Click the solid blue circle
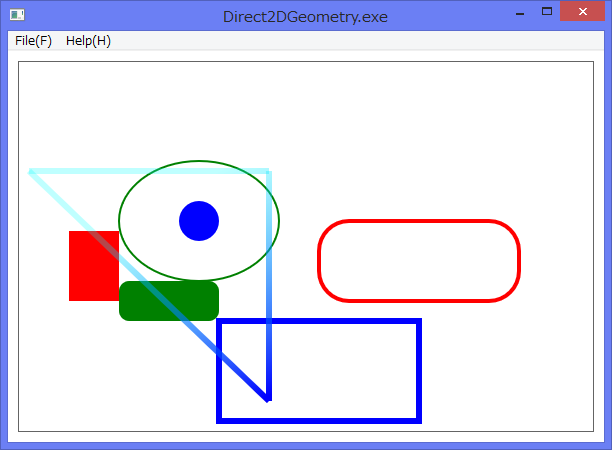The width and height of the screenshot is (612, 450). 199,221
